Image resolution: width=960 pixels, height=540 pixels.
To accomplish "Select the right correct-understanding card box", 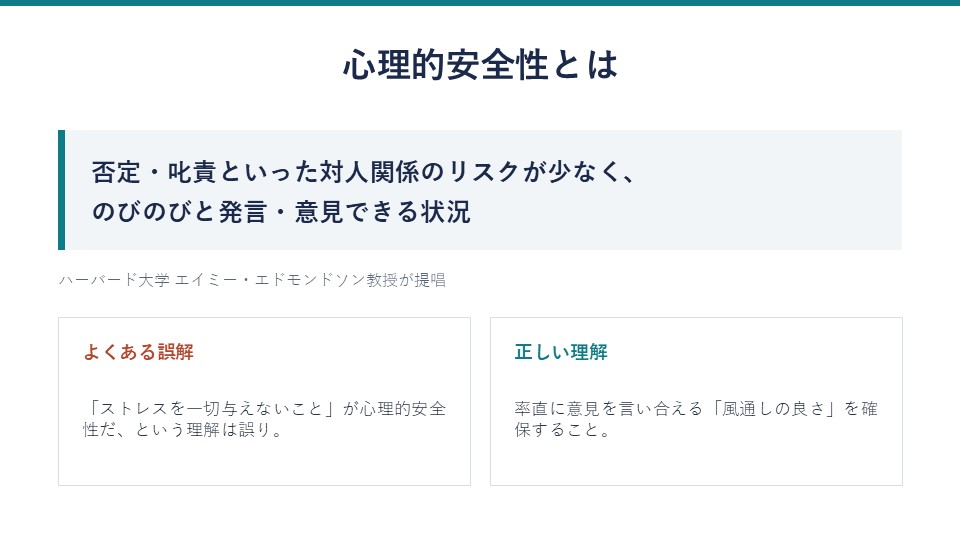I will (696, 402).
